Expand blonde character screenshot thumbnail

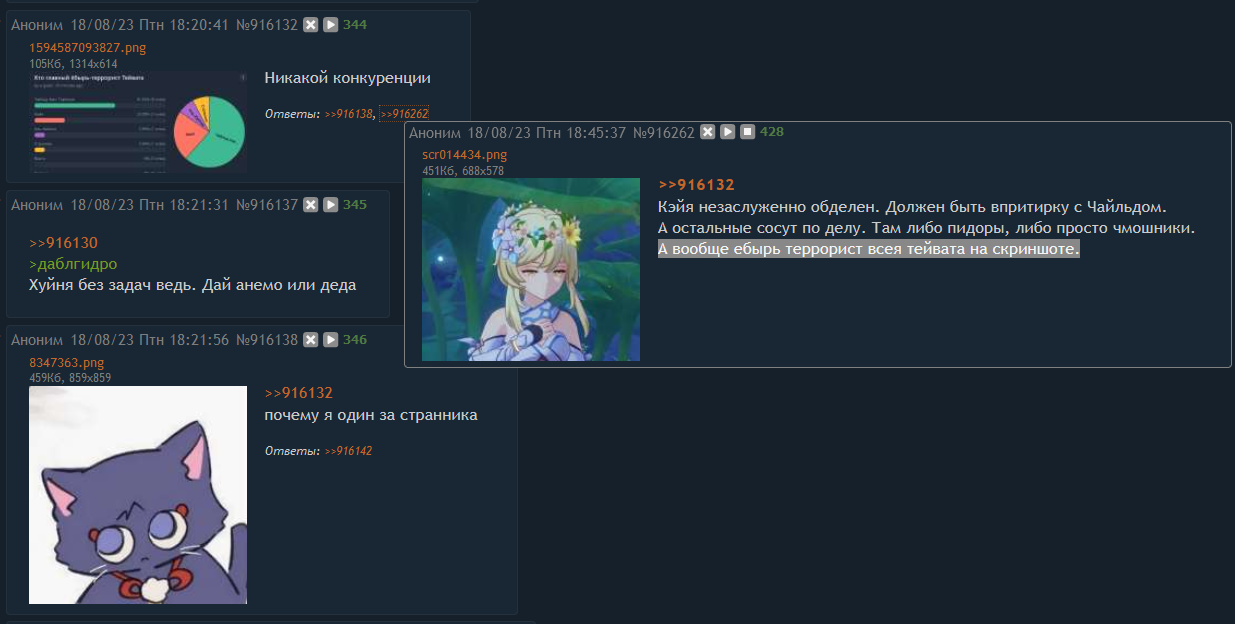tap(531, 269)
